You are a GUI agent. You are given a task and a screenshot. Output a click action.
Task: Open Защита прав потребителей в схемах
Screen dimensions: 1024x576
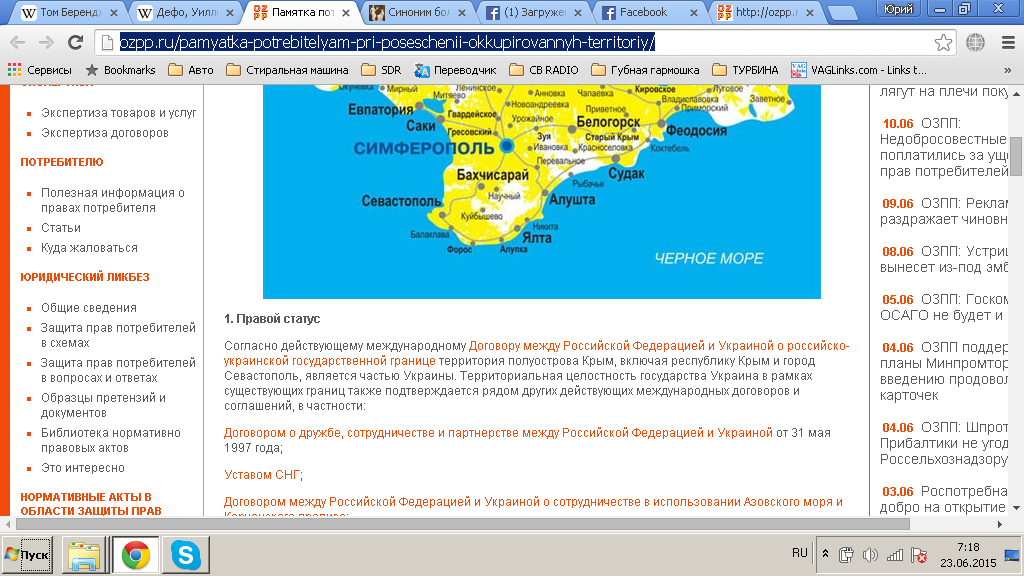(118, 335)
